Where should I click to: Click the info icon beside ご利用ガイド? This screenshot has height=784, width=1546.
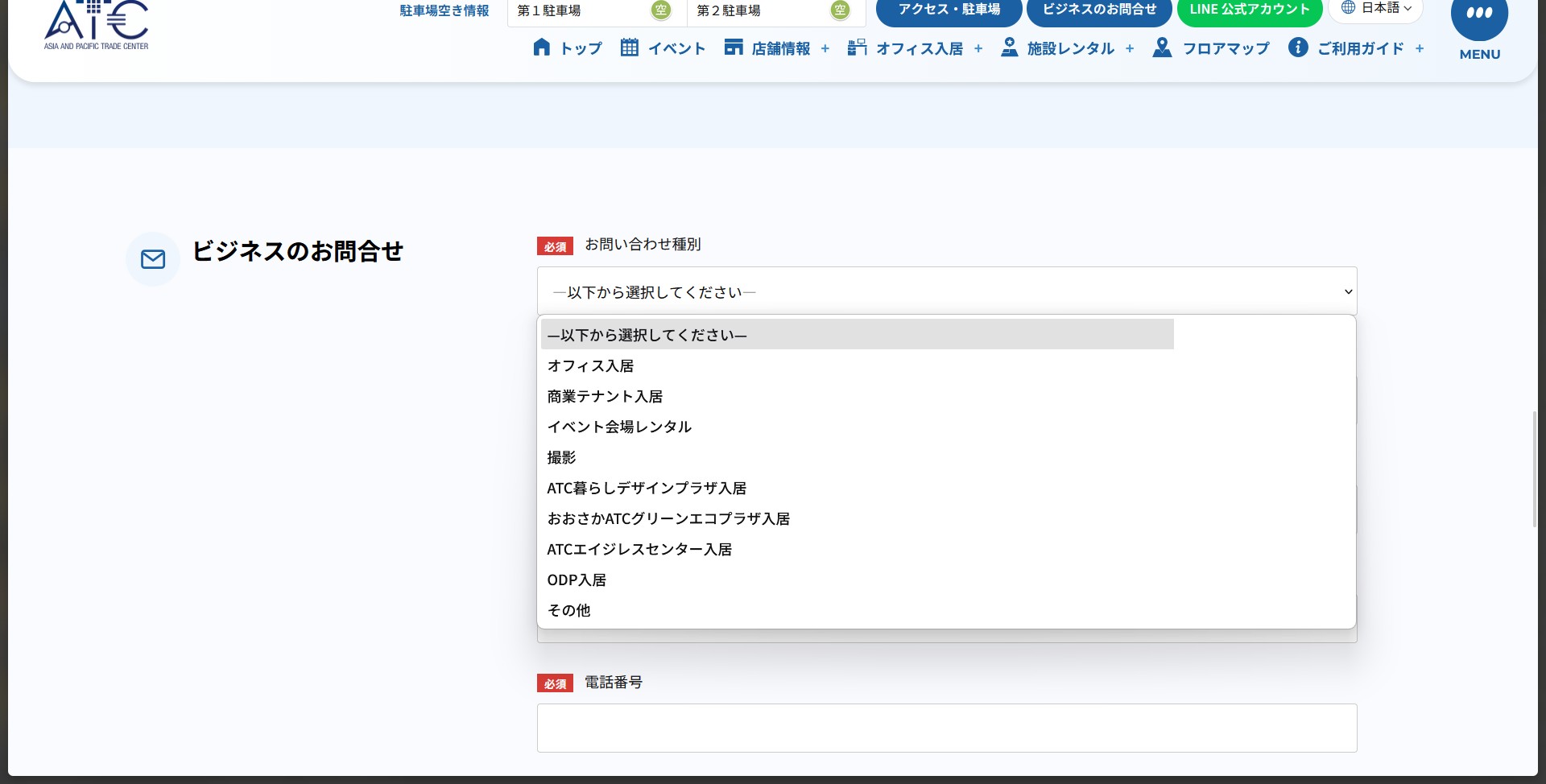pyautogui.click(x=1298, y=47)
